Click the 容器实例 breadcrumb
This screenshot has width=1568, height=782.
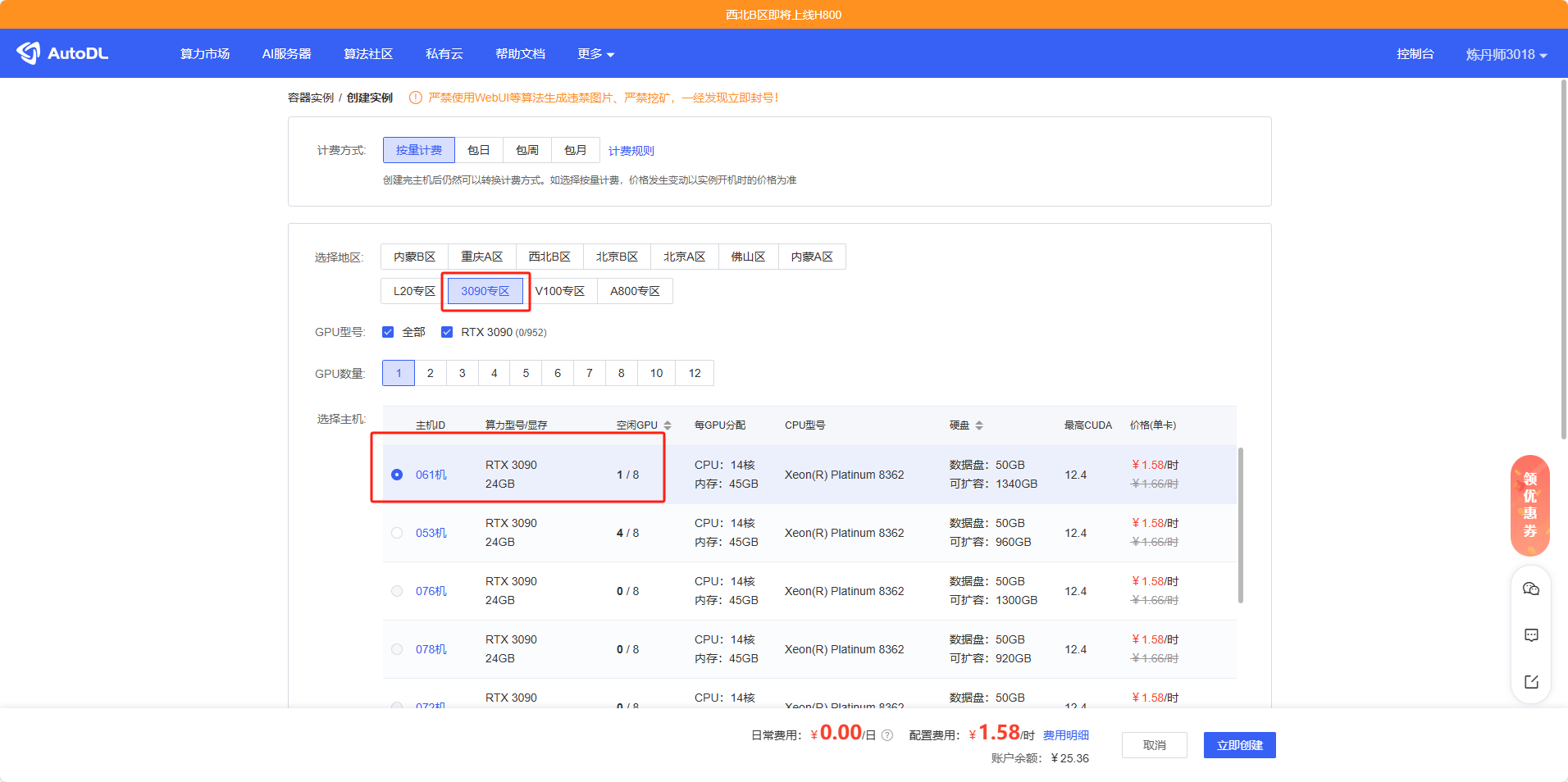(x=311, y=98)
